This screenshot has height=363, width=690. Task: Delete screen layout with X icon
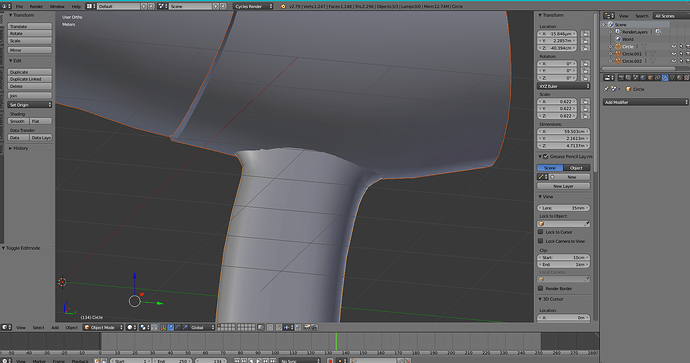pyautogui.click(x=151, y=6)
